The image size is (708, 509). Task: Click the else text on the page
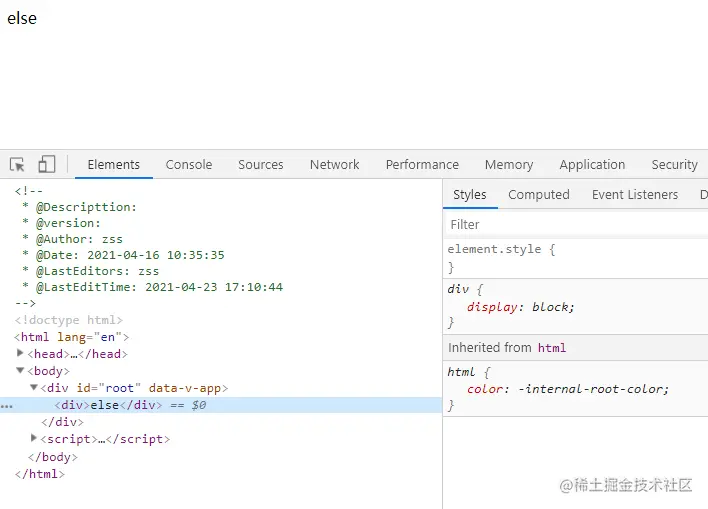click(22, 18)
